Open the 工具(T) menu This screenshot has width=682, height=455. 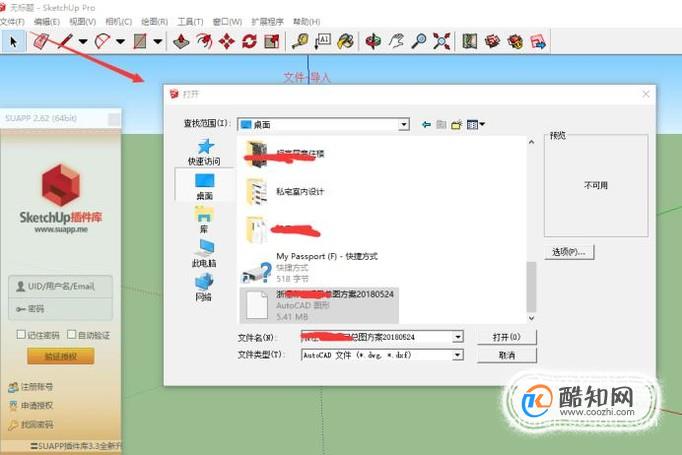tap(190, 21)
